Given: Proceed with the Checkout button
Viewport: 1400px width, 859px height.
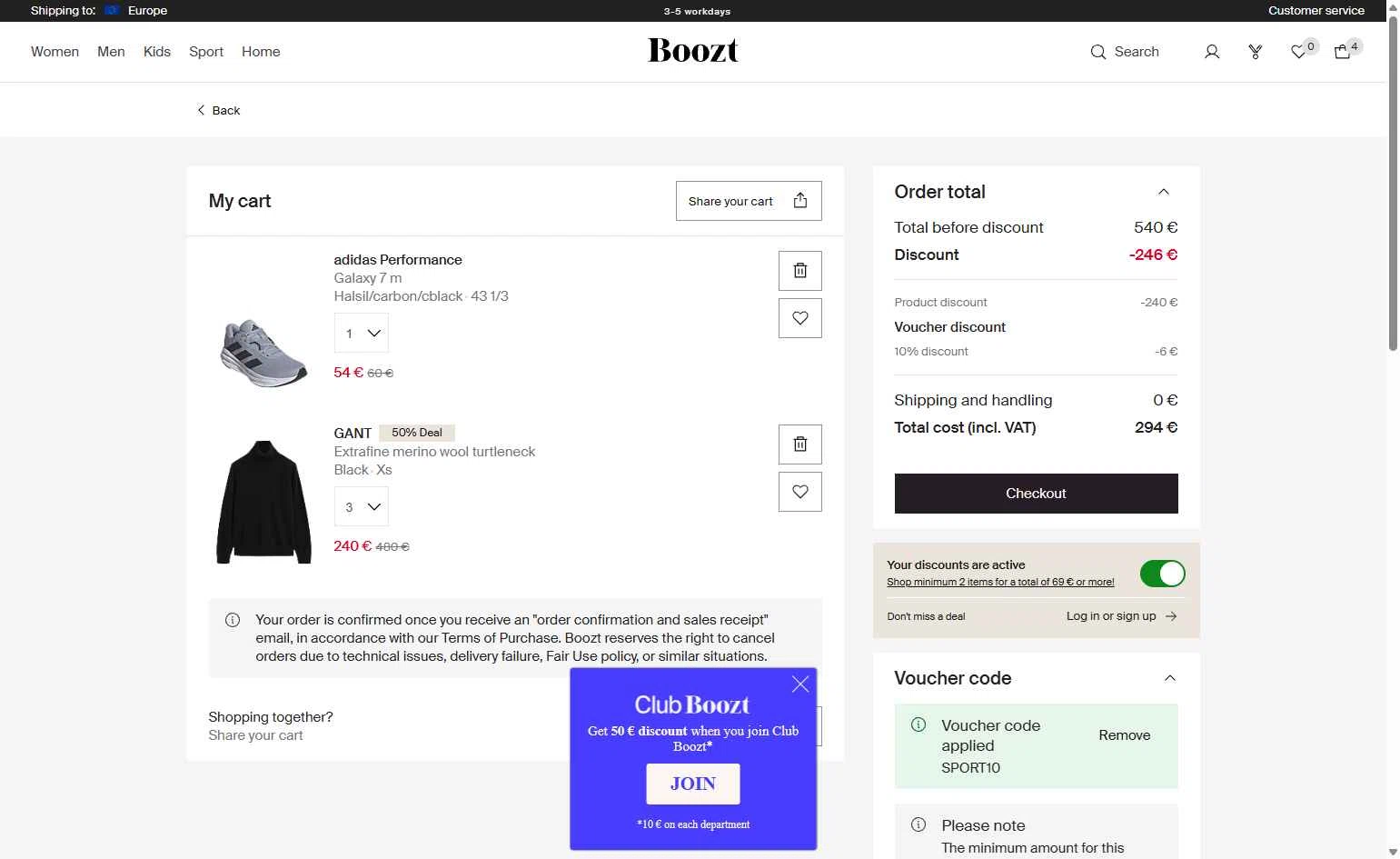Looking at the screenshot, I should click(x=1037, y=494).
